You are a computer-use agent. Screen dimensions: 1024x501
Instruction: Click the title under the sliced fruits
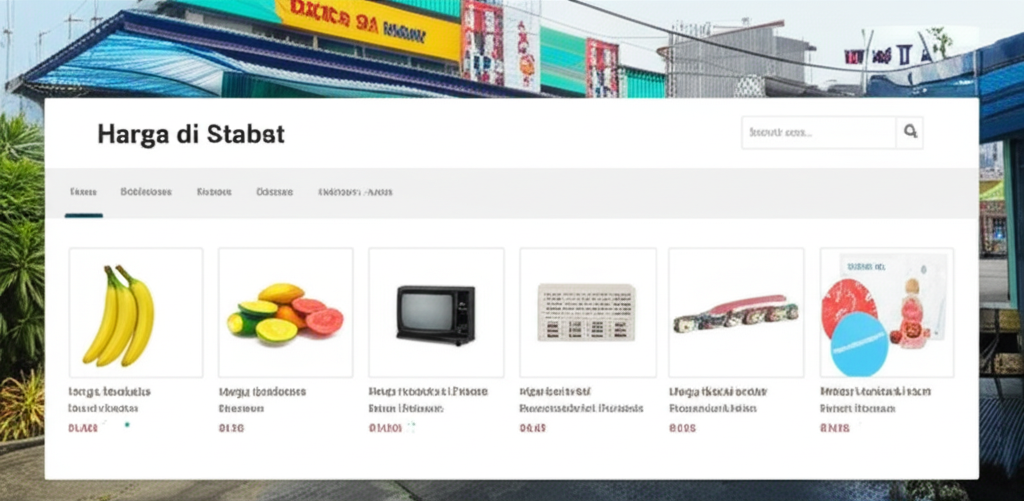click(x=262, y=400)
